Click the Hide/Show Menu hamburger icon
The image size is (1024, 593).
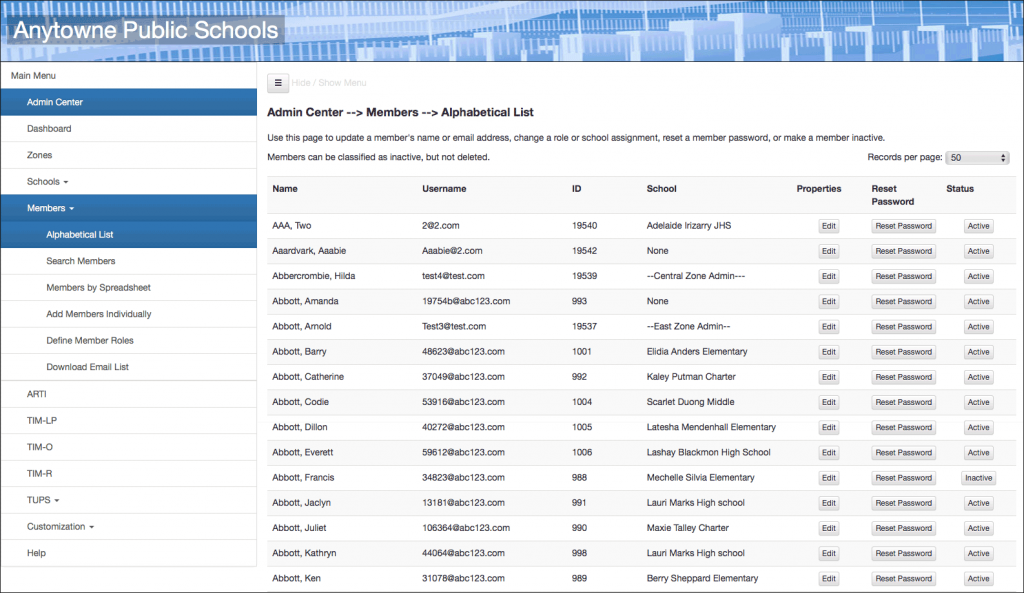(276, 83)
